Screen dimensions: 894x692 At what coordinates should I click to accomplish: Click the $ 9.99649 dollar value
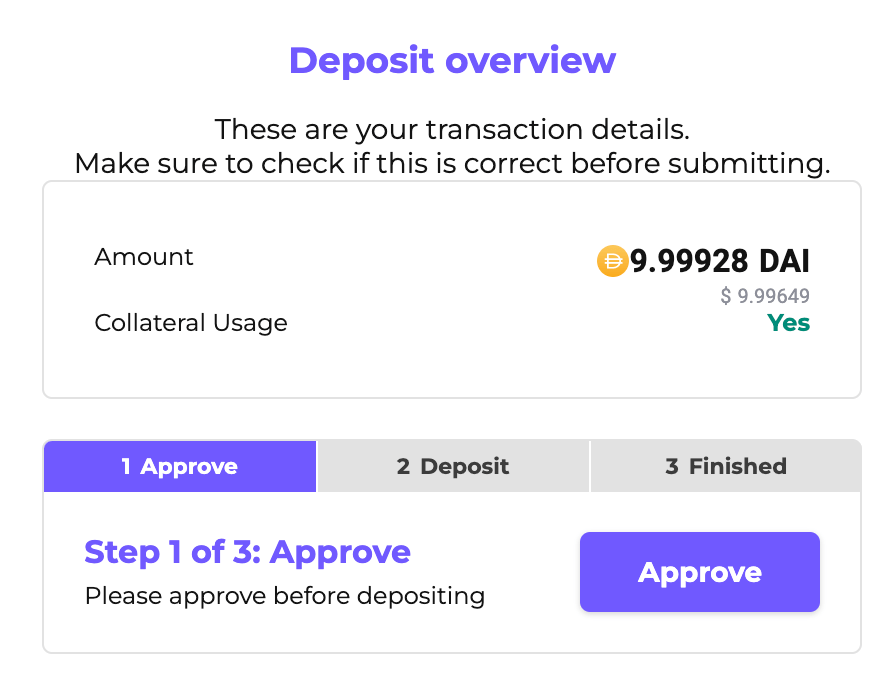click(765, 296)
